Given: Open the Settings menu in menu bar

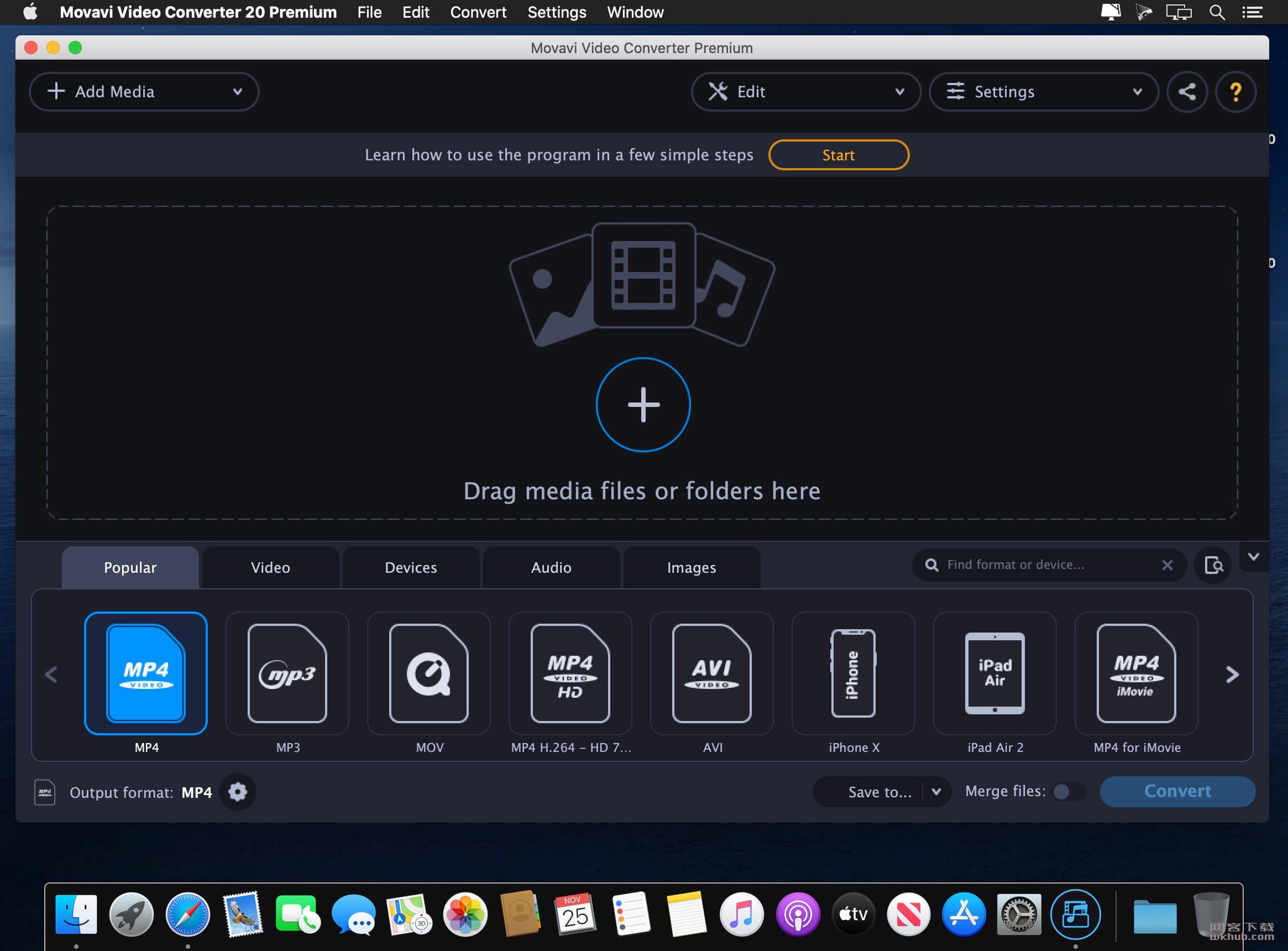Looking at the screenshot, I should click(x=557, y=12).
